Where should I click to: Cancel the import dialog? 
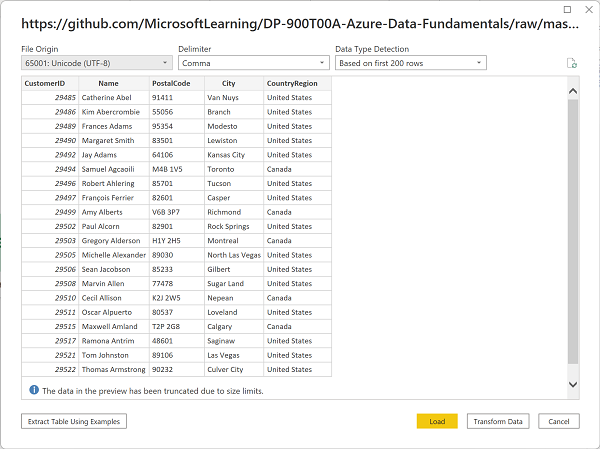[559, 421]
